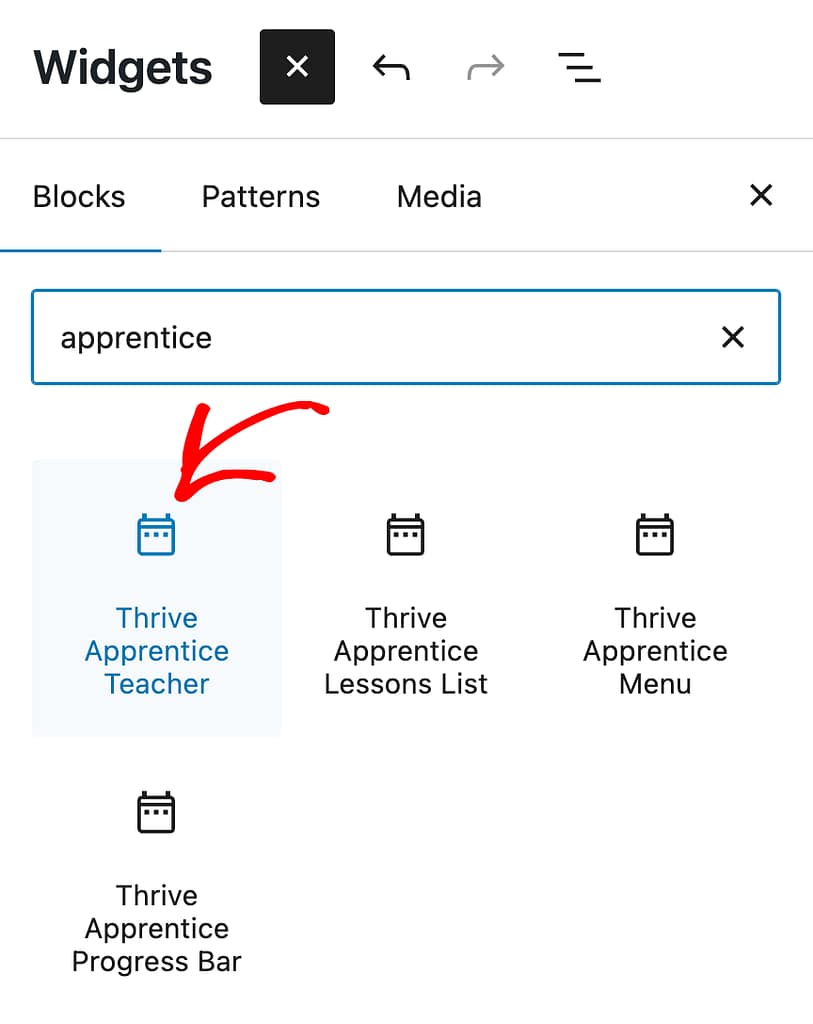
Task: Go to the Media tab
Action: click(439, 196)
